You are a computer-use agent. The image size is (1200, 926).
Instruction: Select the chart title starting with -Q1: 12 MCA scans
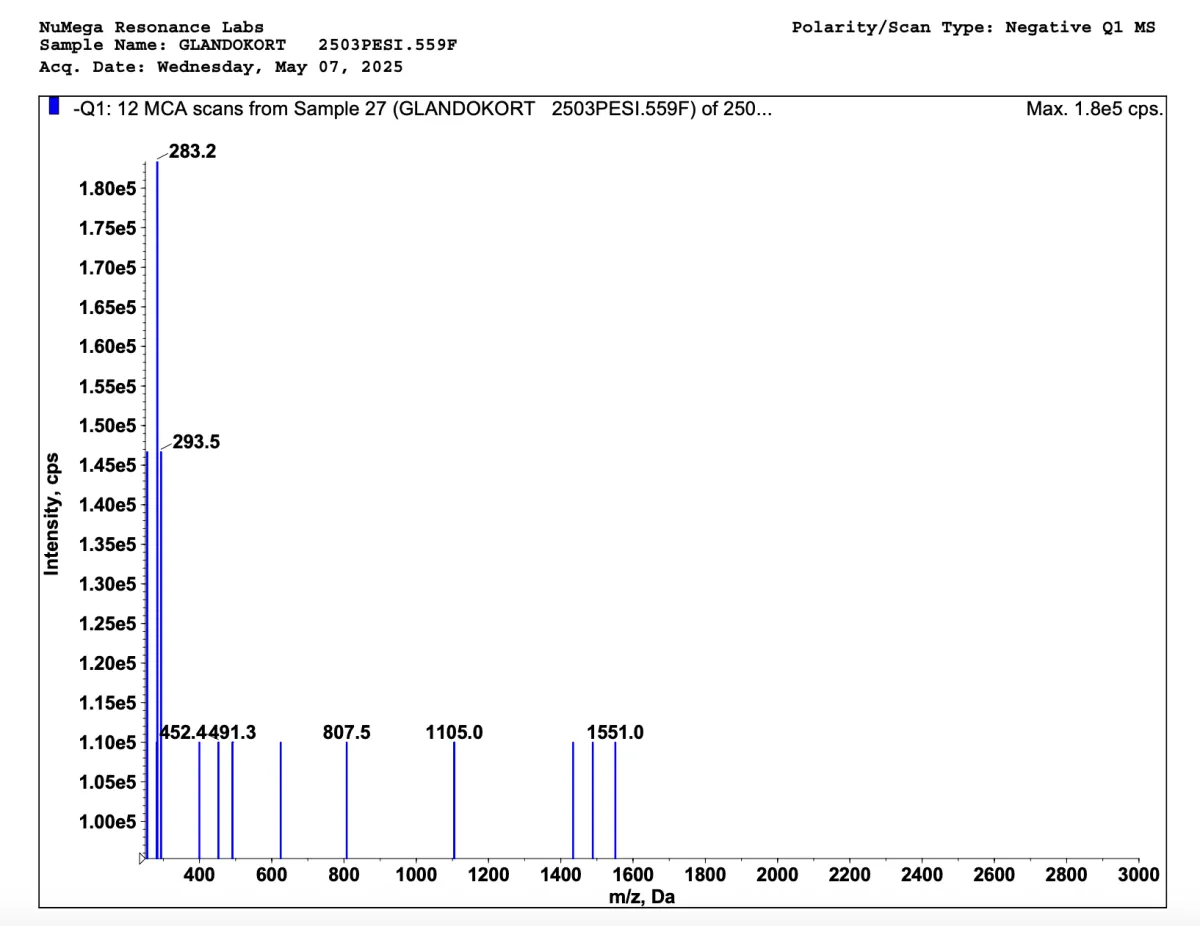[x=421, y=108]
